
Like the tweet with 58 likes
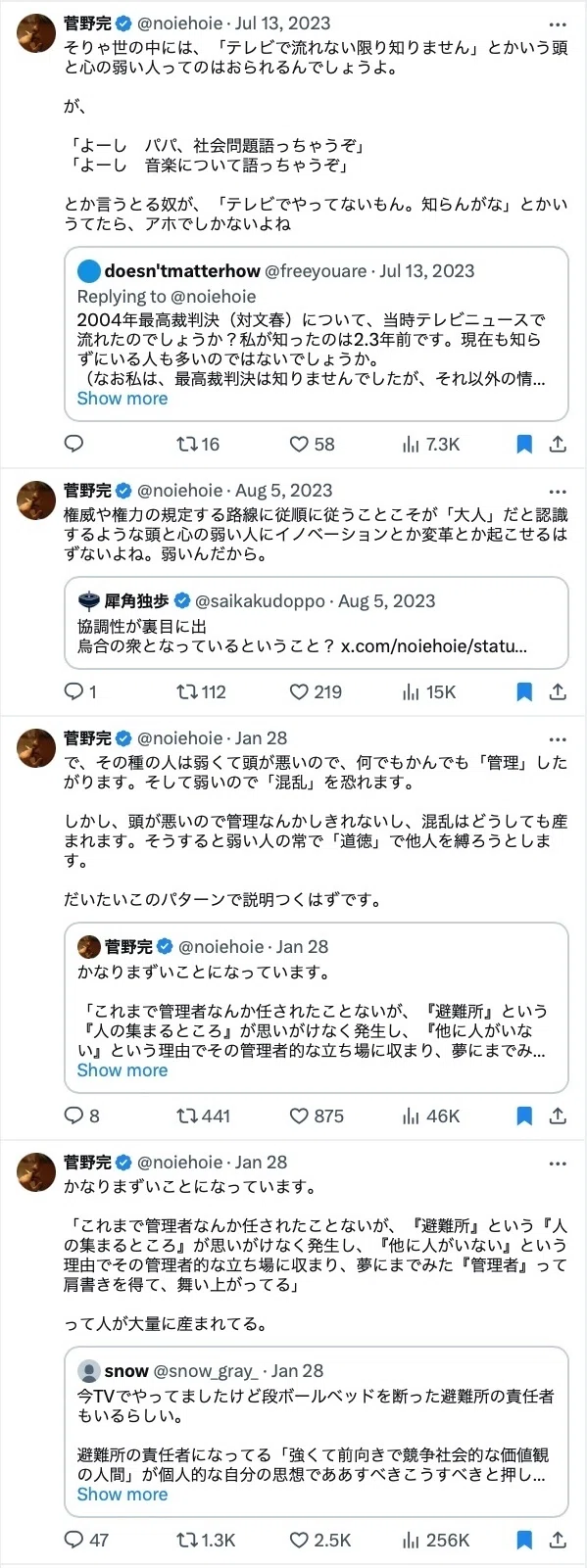pos(313,444)
